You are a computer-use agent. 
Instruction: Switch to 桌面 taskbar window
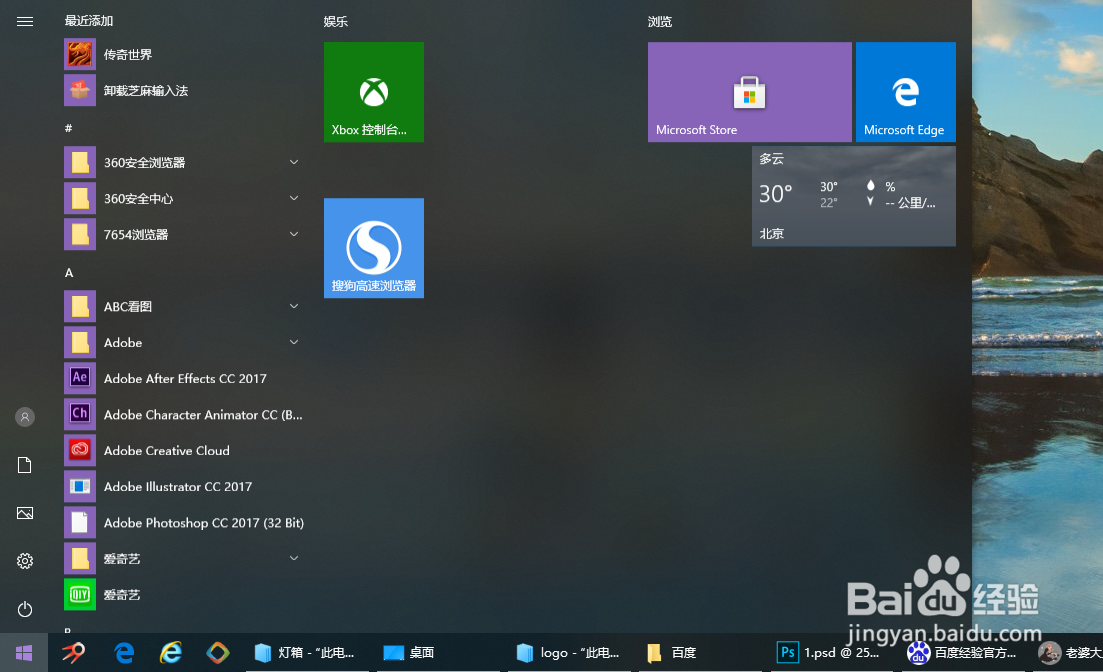point(438,653)
